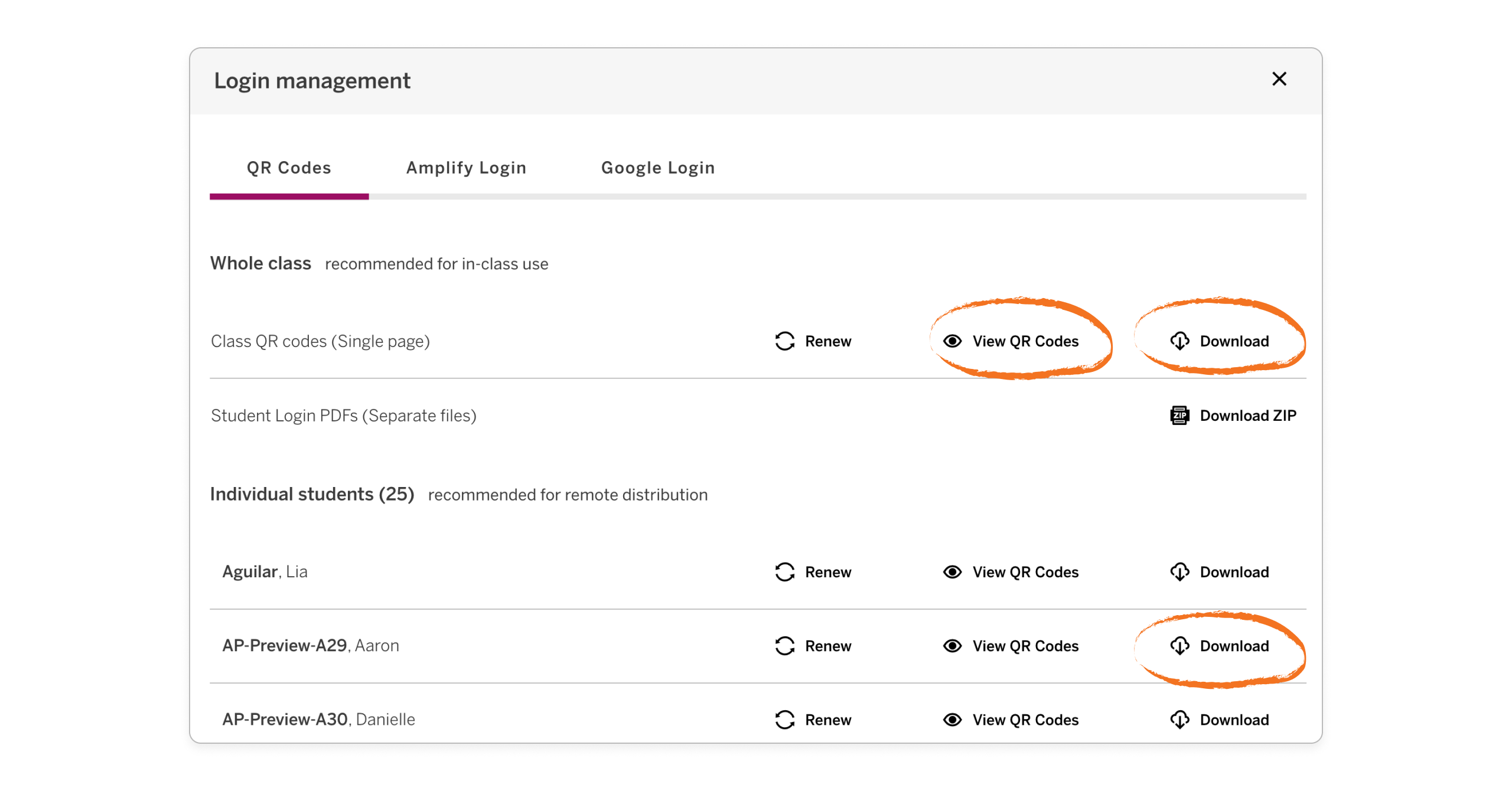The image size is (1512, 791).
Task: Click the Renew icon for Aguilar, Lia
Action: pyautogui.click(x=785, y=571)
